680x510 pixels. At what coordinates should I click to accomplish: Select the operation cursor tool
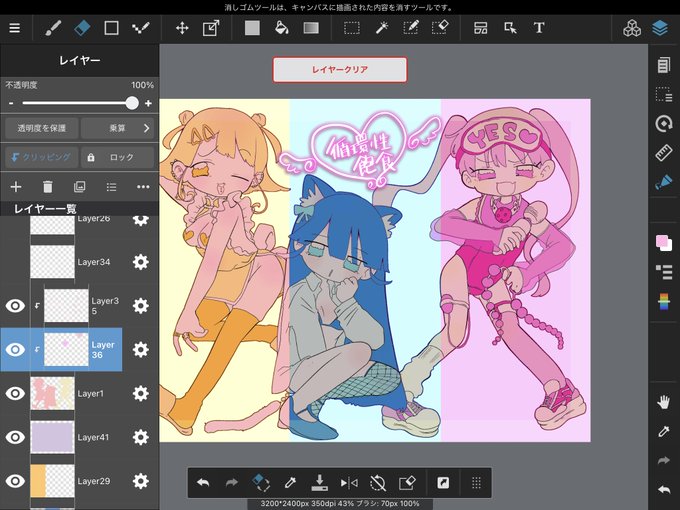510,28
